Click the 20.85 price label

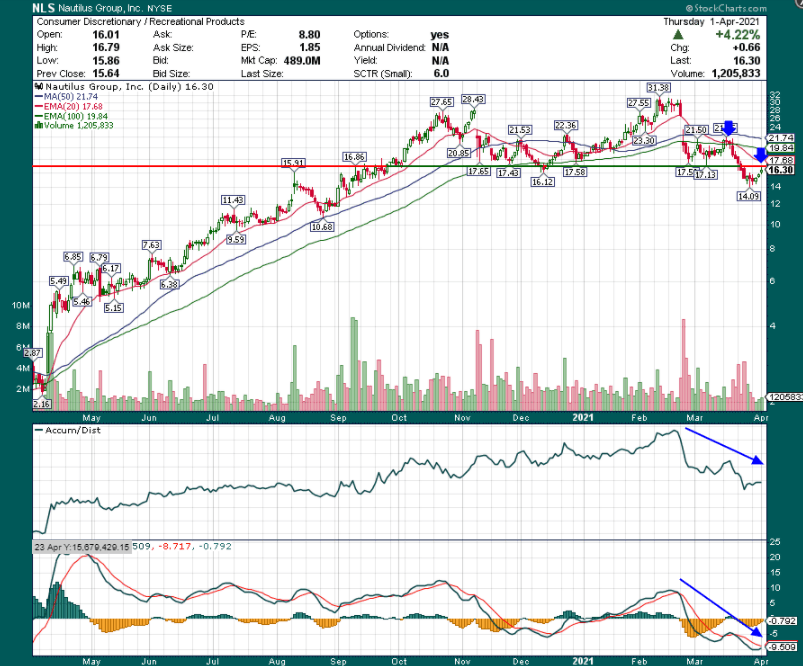[458, 153]
